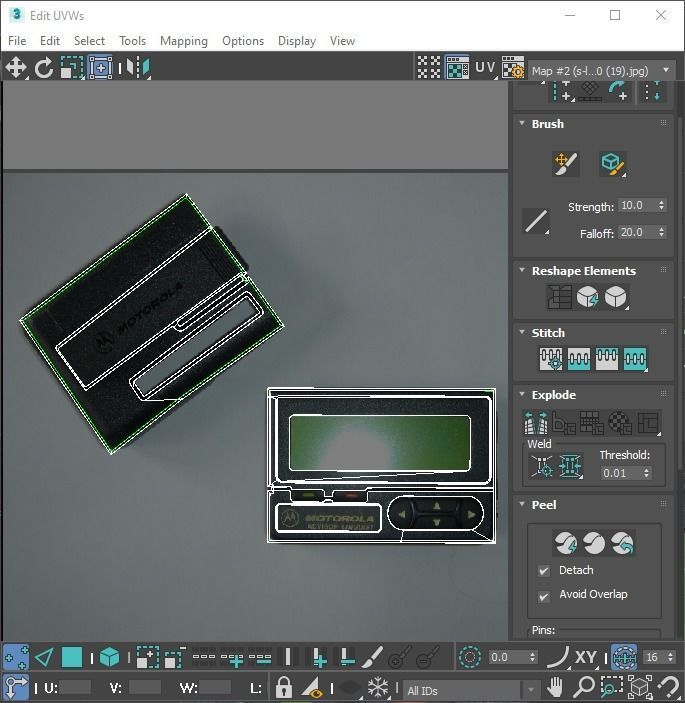Open the File menu
This screenshot has width=685, height=703.
17,41
